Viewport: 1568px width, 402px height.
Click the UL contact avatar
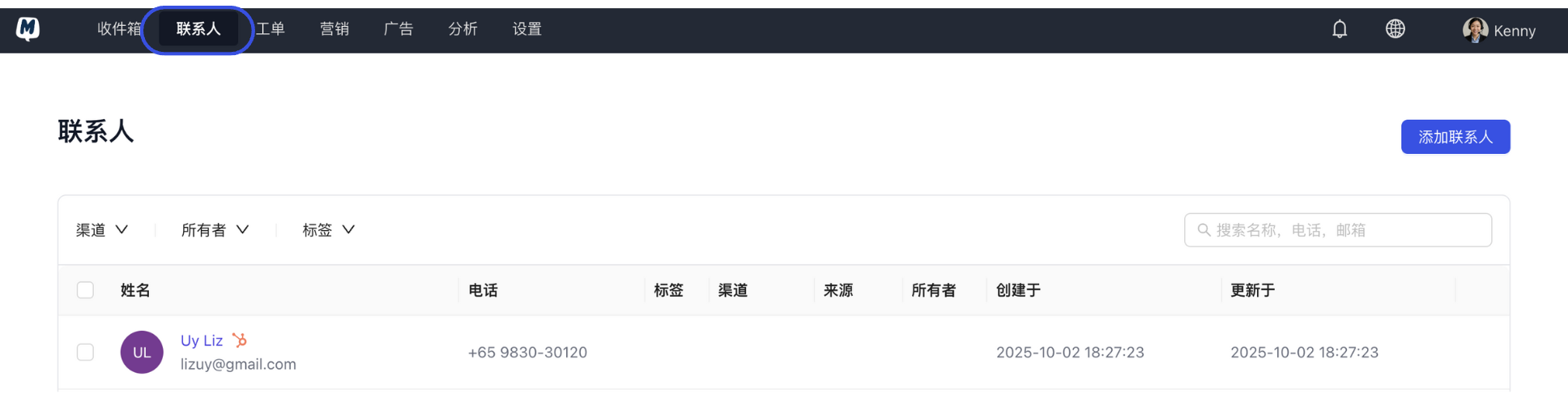(142, 353)
